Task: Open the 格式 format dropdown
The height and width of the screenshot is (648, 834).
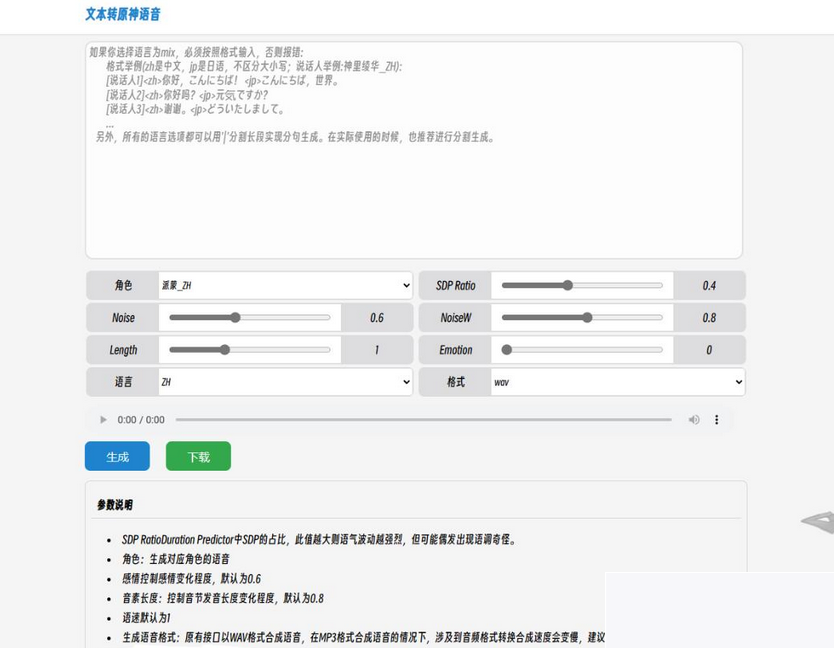Action: [617, 382]
